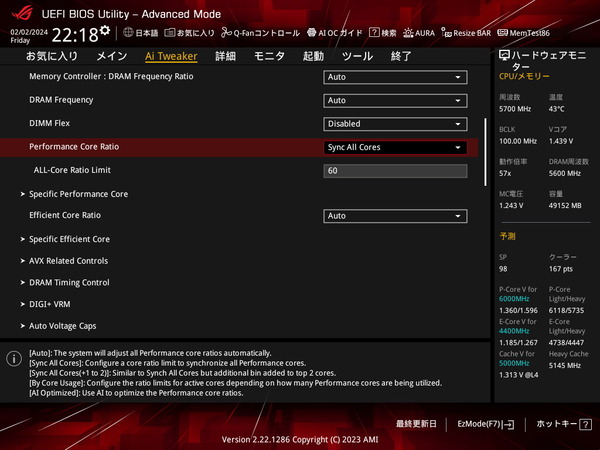This screenshot has height=450, width=600.
Task: Open the ホットキー hotkey list
Action: pyautogui.click(x=564, y=424)
